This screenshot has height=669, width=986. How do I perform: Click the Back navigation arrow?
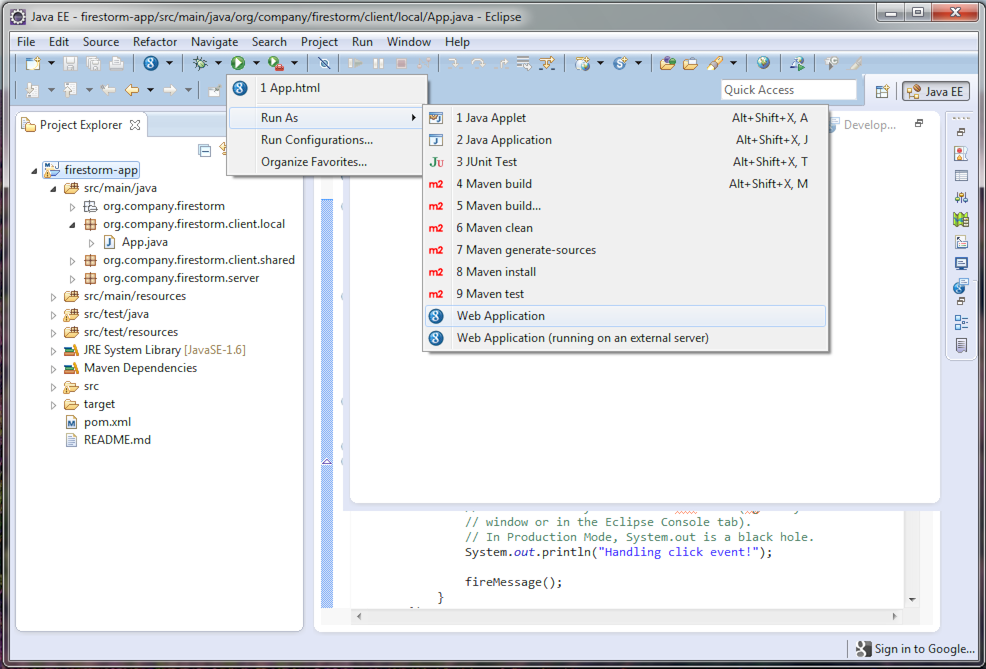click(x=131, y=90)
